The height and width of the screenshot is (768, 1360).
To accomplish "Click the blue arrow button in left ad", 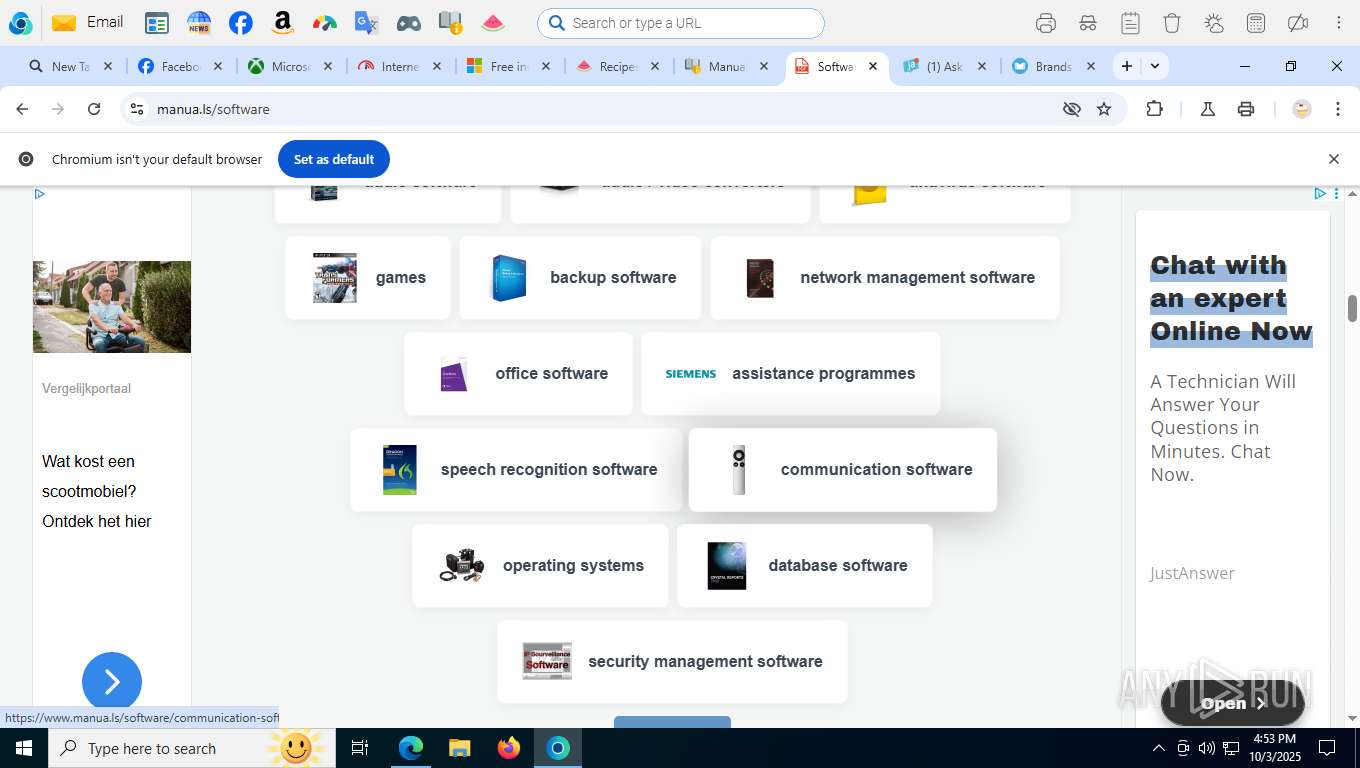I will tap(112, 682).
